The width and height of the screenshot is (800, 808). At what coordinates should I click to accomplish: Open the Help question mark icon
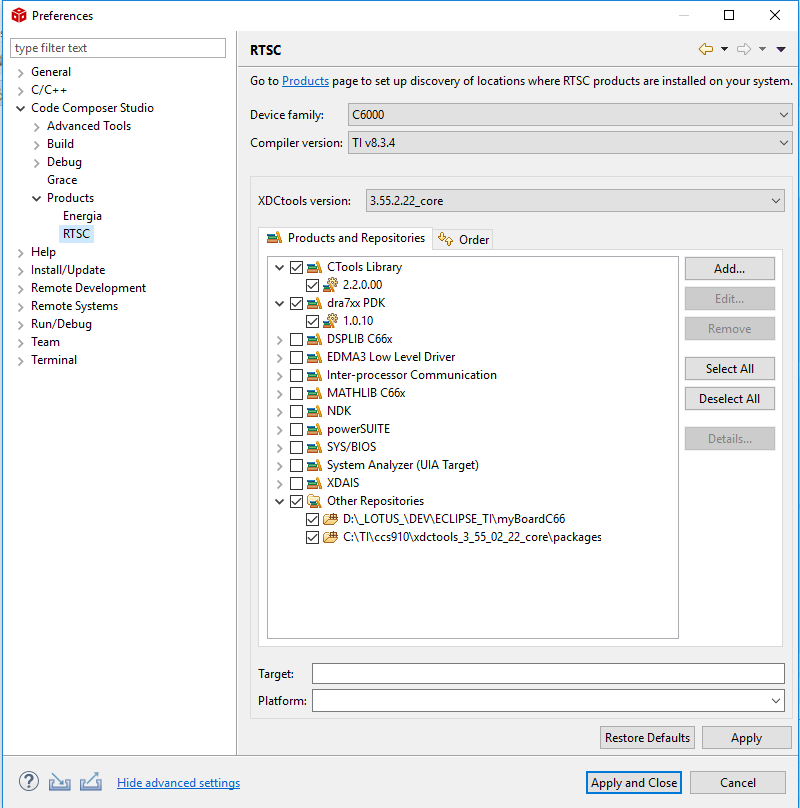click(29, 782)
